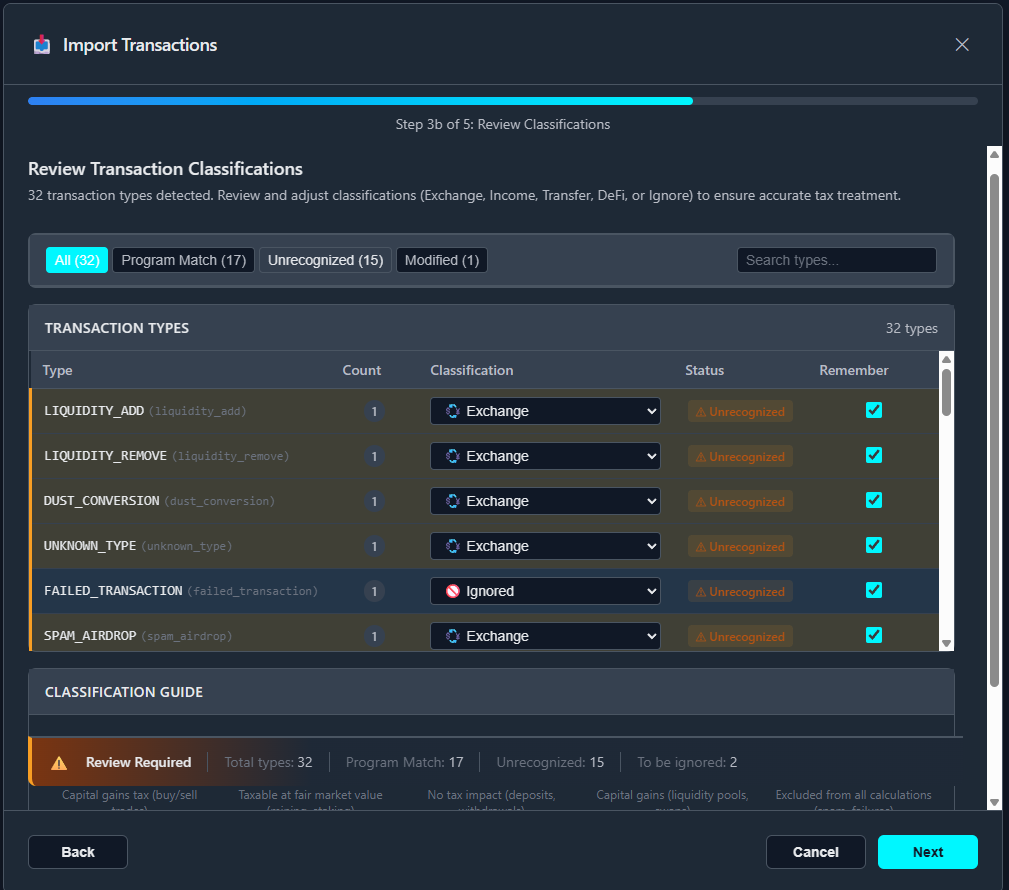The image size is (1009, 890).
Task: Click the dialog scroll-up arrow
Action: (x=994, y=154)
